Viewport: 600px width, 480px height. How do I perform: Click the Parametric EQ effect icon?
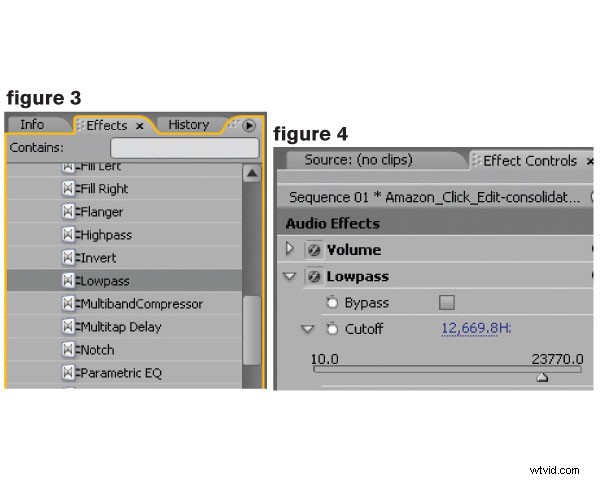tap(68, 372)
